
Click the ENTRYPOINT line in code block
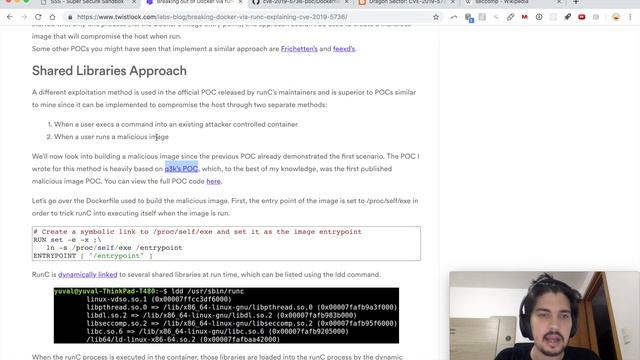point(93,256)
